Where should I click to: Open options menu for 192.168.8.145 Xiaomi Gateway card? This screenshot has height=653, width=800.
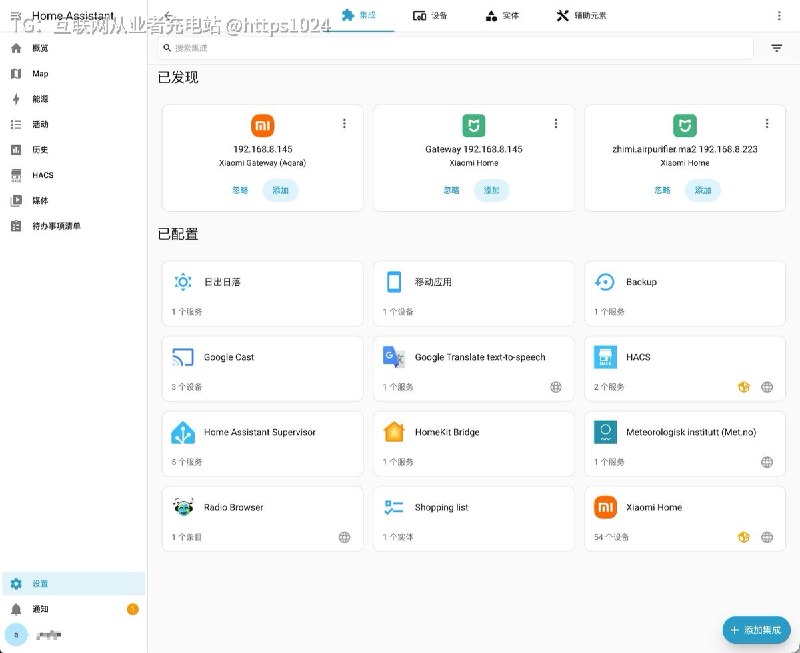point(344,123)
